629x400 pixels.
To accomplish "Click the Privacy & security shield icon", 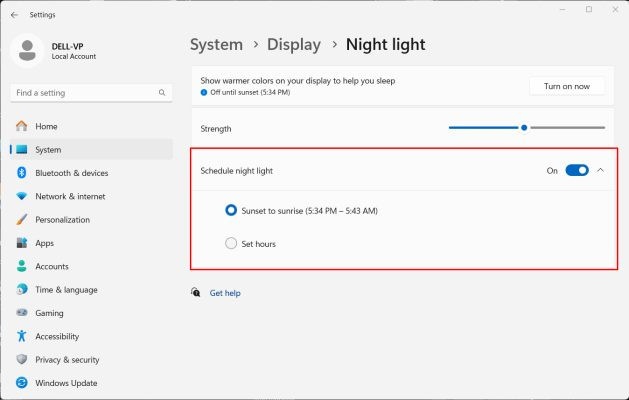I will tap(21, 360).
